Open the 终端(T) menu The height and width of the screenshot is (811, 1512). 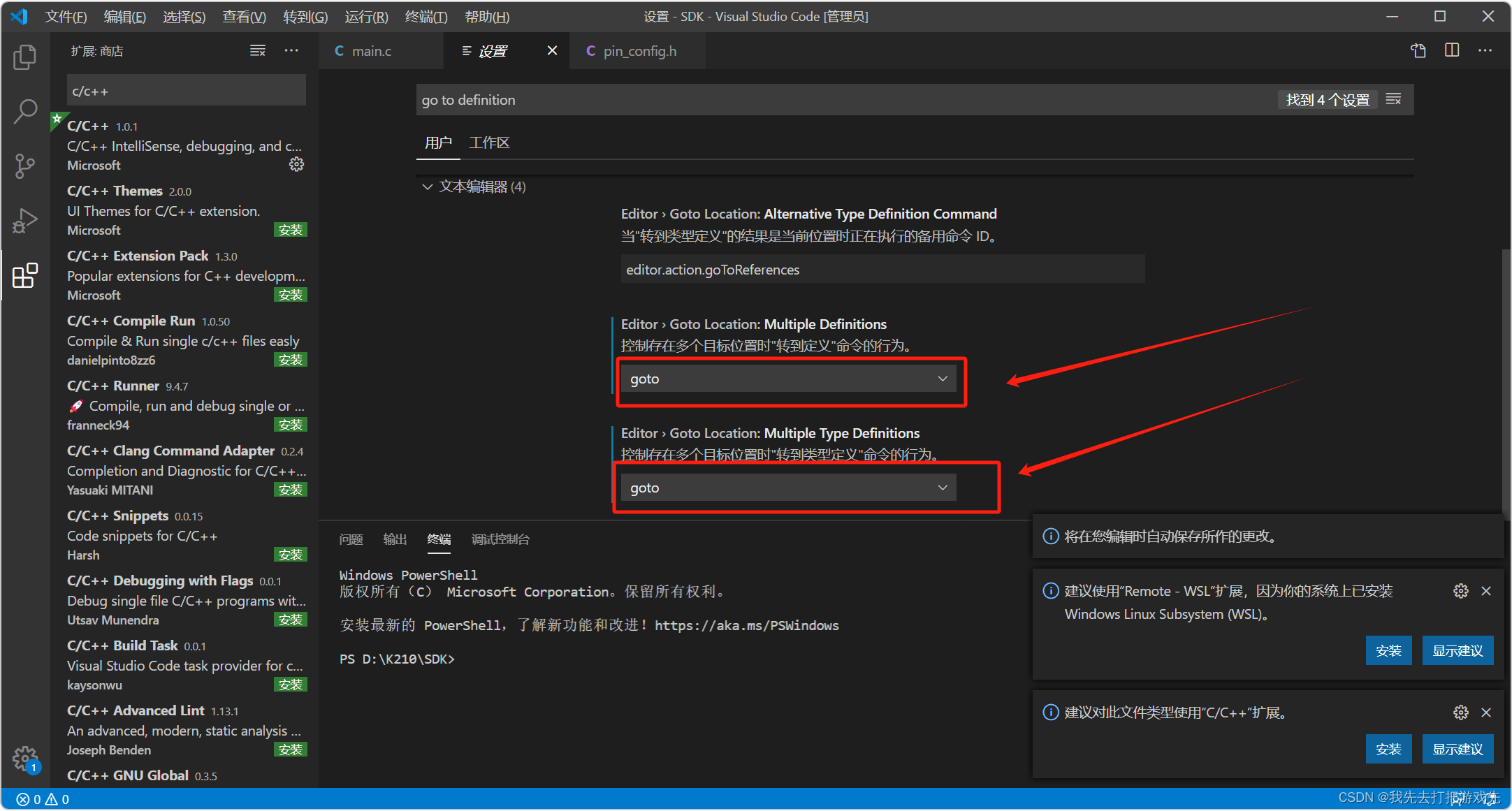coord(426,16)
